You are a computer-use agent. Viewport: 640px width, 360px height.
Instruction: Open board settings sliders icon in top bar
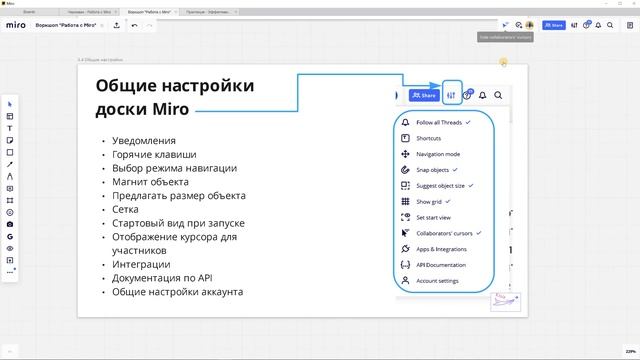click(574, 25)
